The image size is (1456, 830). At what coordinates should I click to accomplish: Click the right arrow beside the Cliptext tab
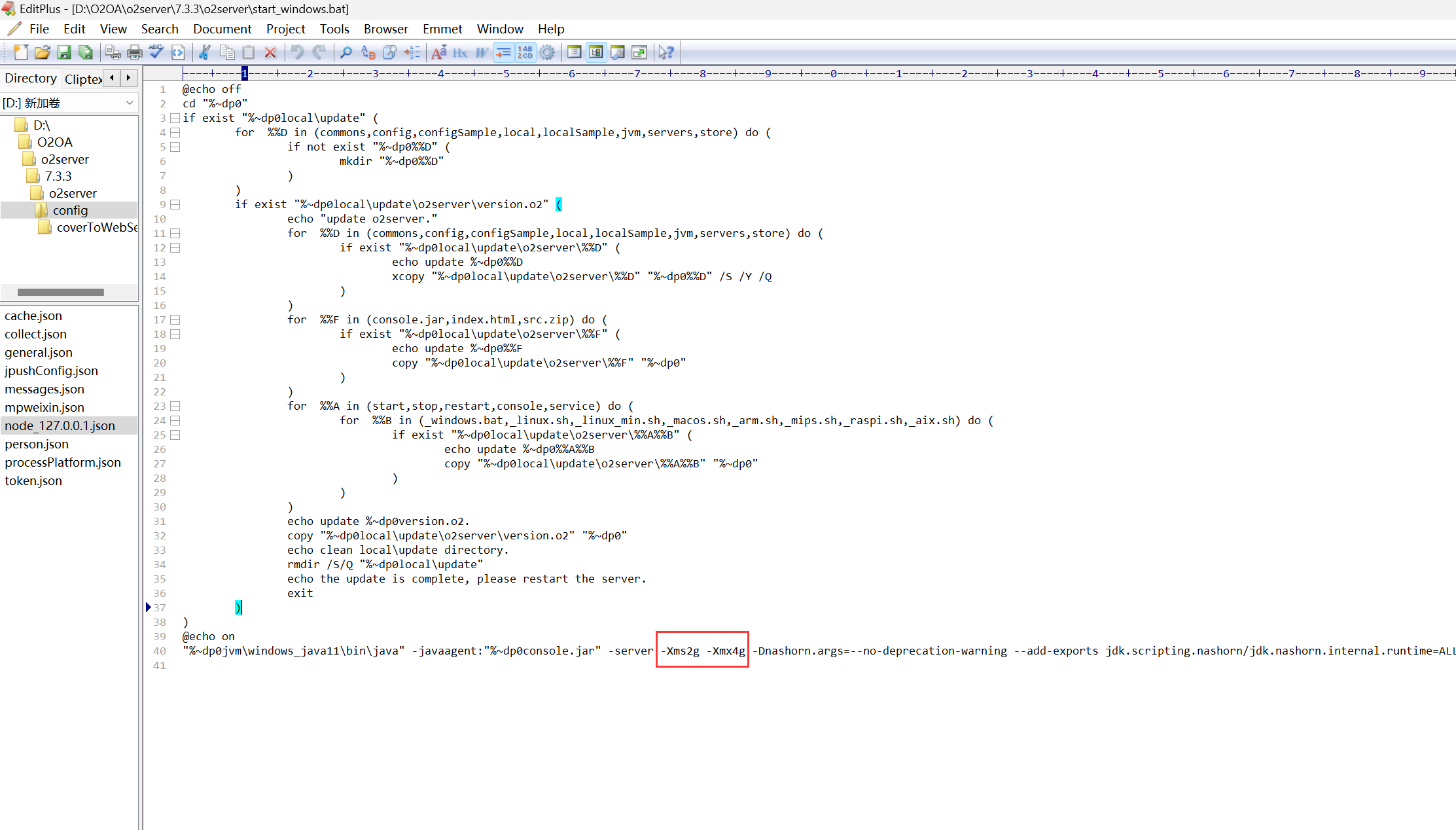(129, 78)
